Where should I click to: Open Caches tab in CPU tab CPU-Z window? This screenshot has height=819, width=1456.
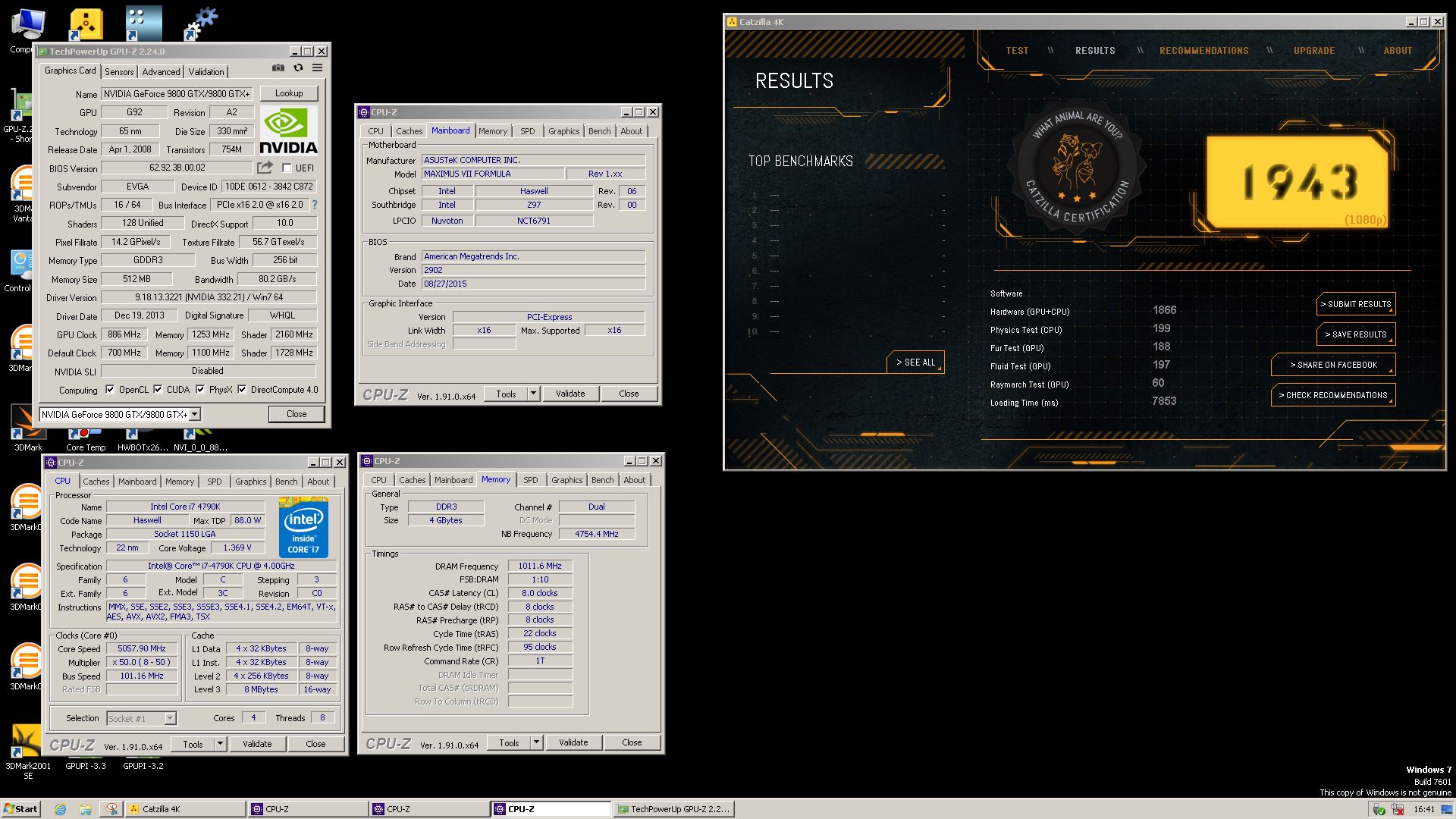[x=96, y=482]
